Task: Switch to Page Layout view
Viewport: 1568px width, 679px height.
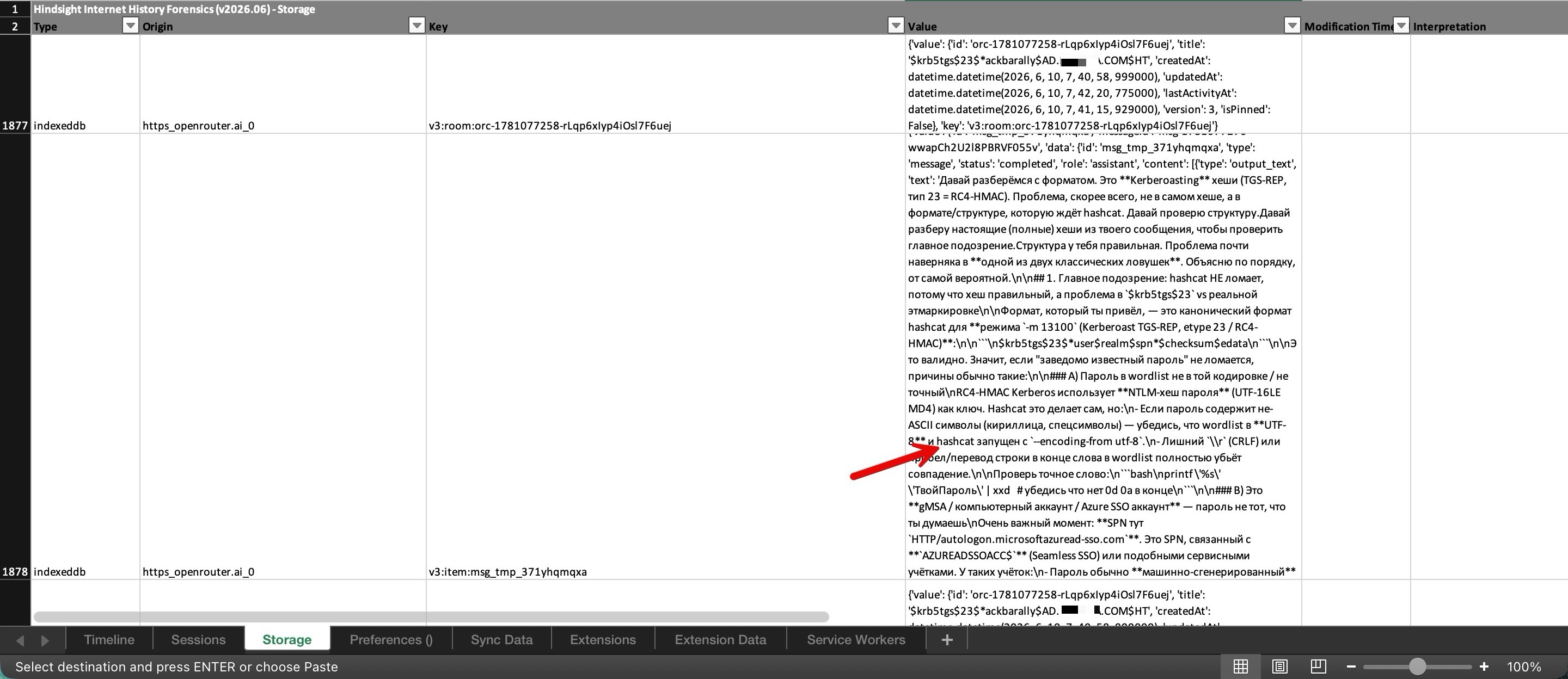Action: coord(1279,666)
